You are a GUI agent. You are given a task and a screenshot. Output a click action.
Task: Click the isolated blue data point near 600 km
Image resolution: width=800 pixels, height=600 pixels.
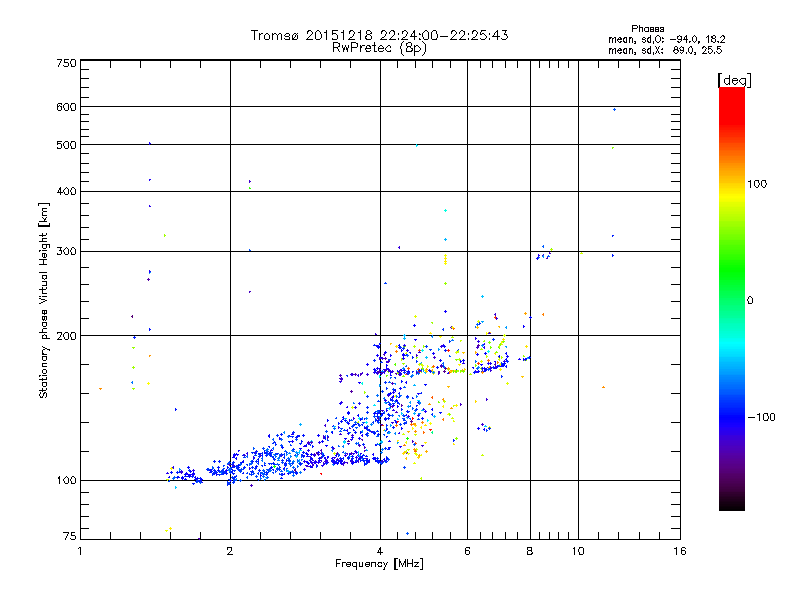click(x=614, y=110)
